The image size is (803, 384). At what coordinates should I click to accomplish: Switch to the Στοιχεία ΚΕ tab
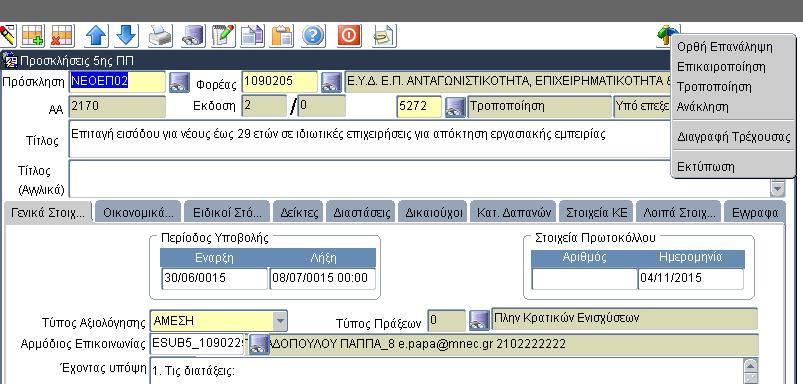click(597, 212)
